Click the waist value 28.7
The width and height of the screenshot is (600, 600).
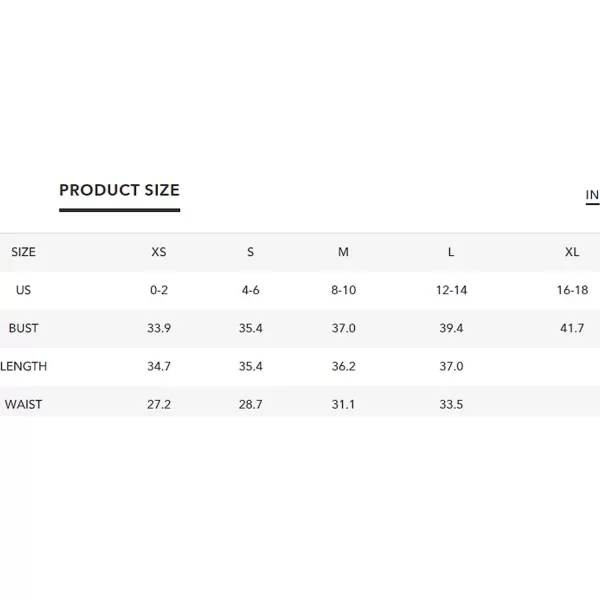[x=251, y=404]
